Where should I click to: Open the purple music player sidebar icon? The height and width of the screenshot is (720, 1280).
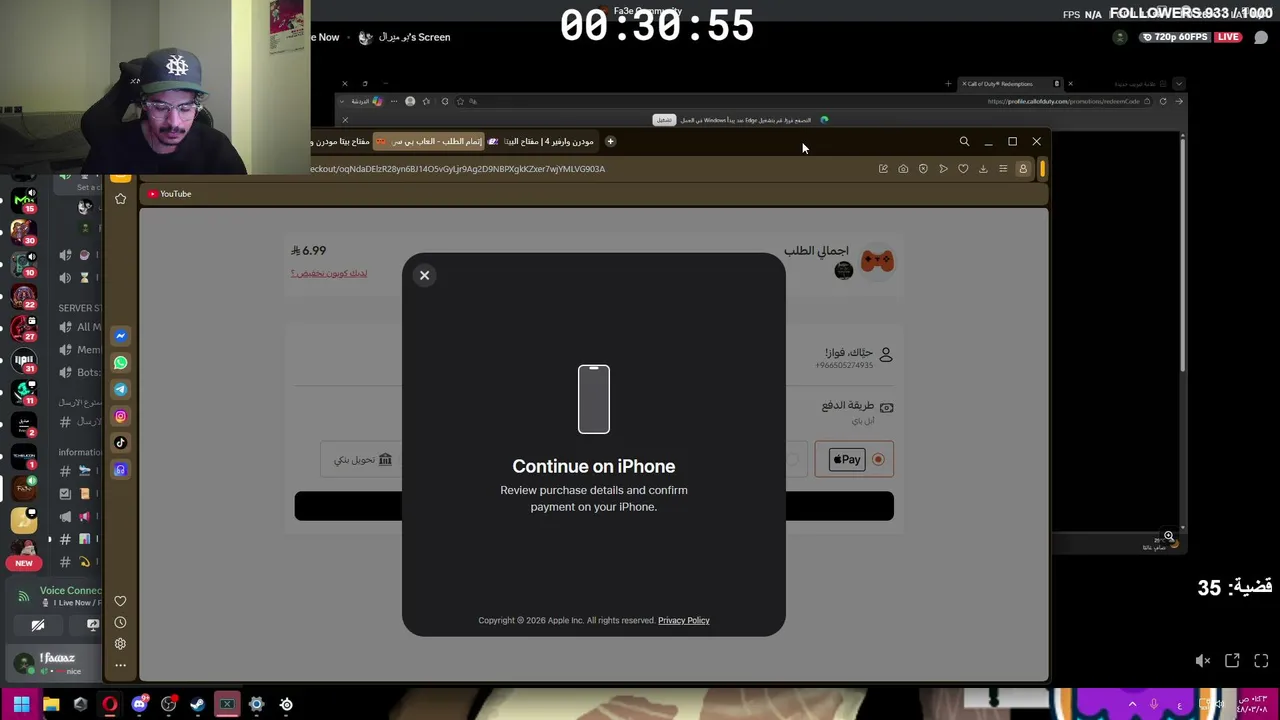(120, 470)
